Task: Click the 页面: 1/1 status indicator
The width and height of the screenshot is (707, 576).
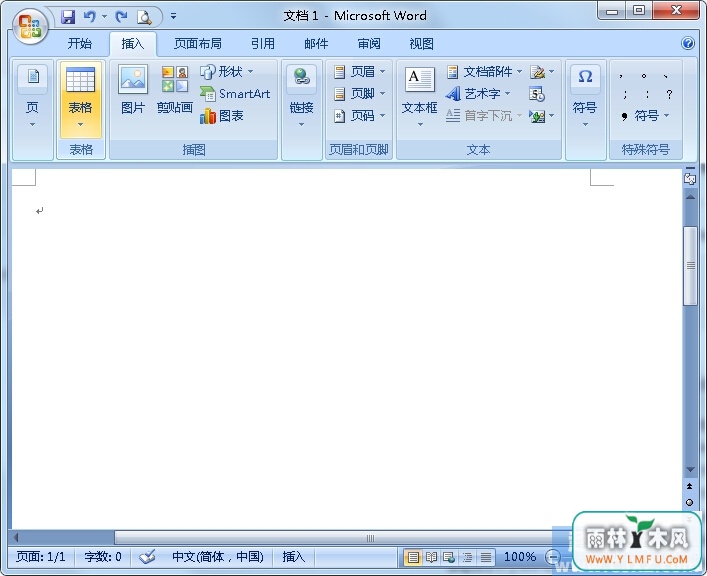Action: click(41, 557)
